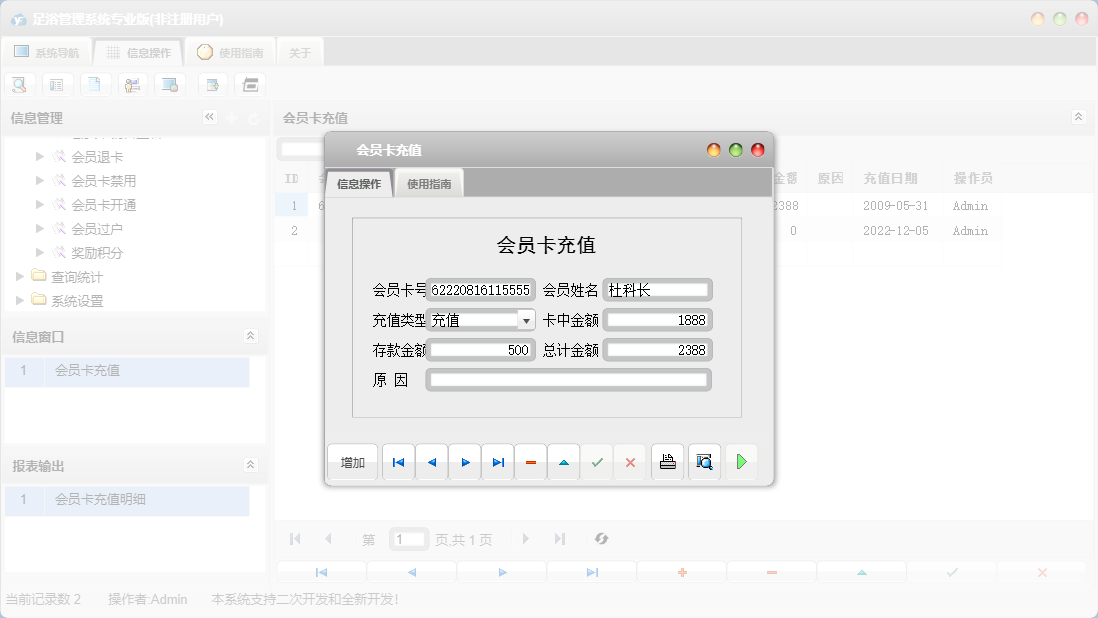
Task: Expand the 系统设置 tree node
Action: point(17,300)
